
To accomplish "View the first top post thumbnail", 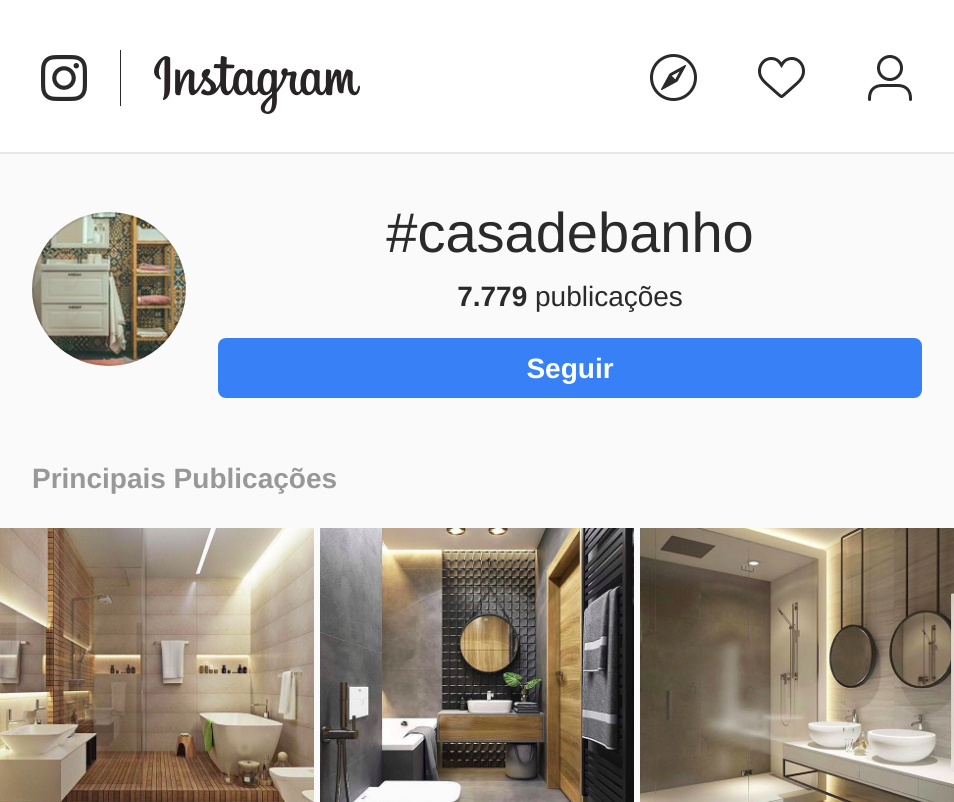I will [157, 665].
